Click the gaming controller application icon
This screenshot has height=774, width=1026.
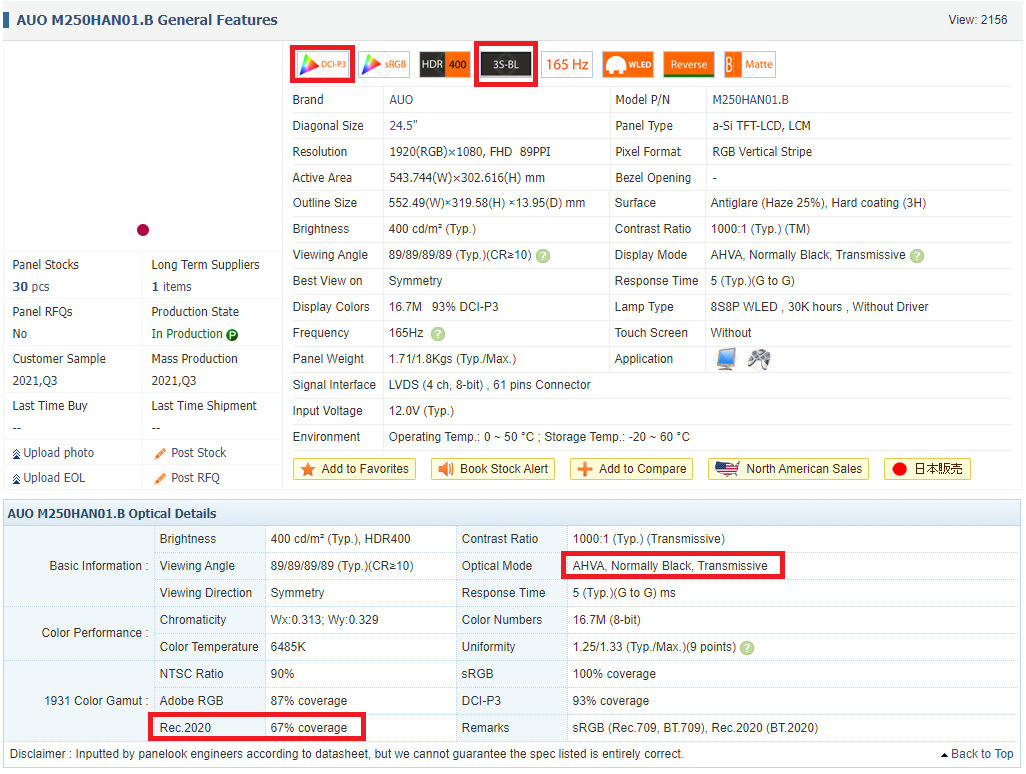click(x=759, y=359)
